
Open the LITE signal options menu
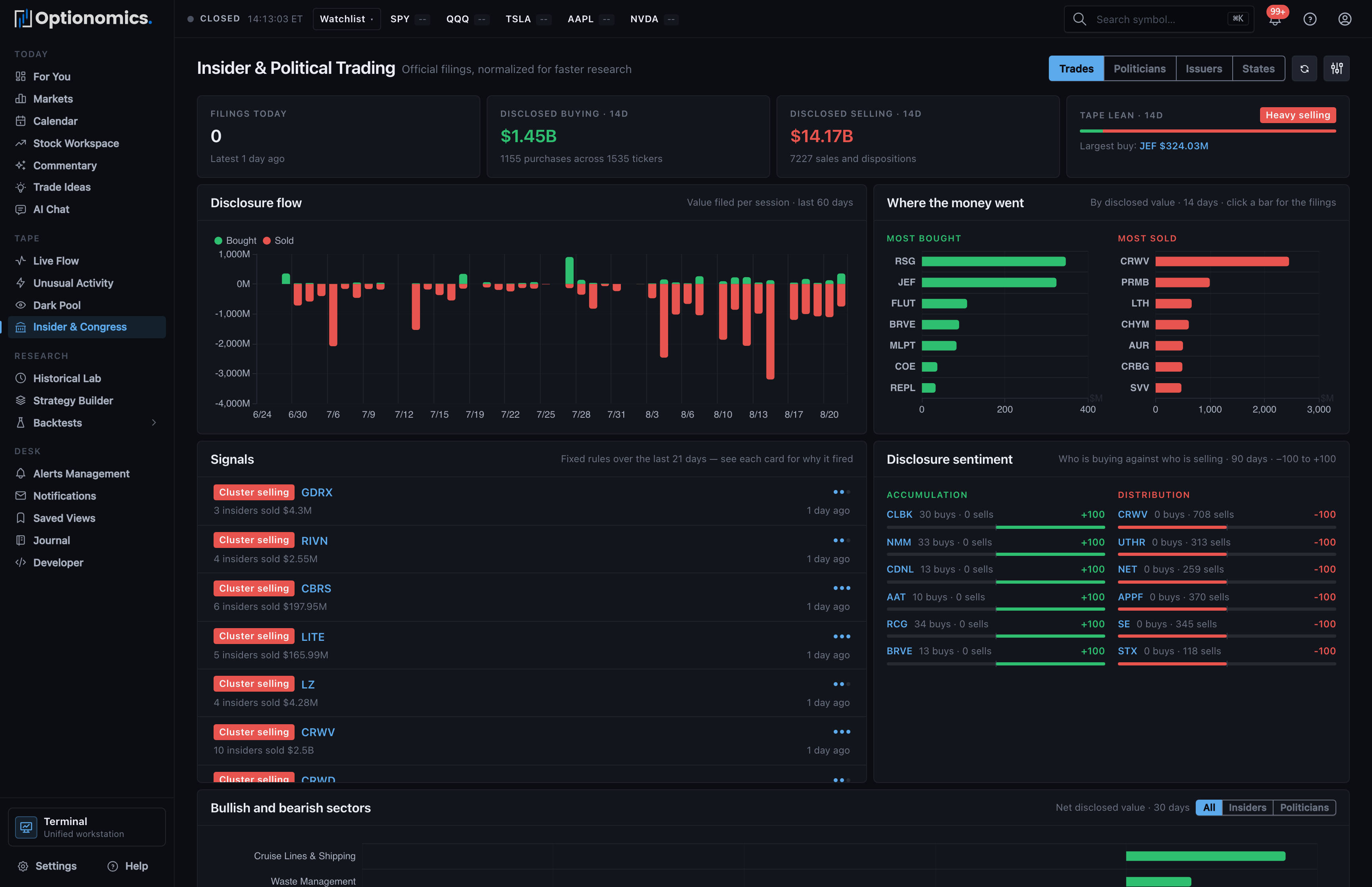coord(841,636)
